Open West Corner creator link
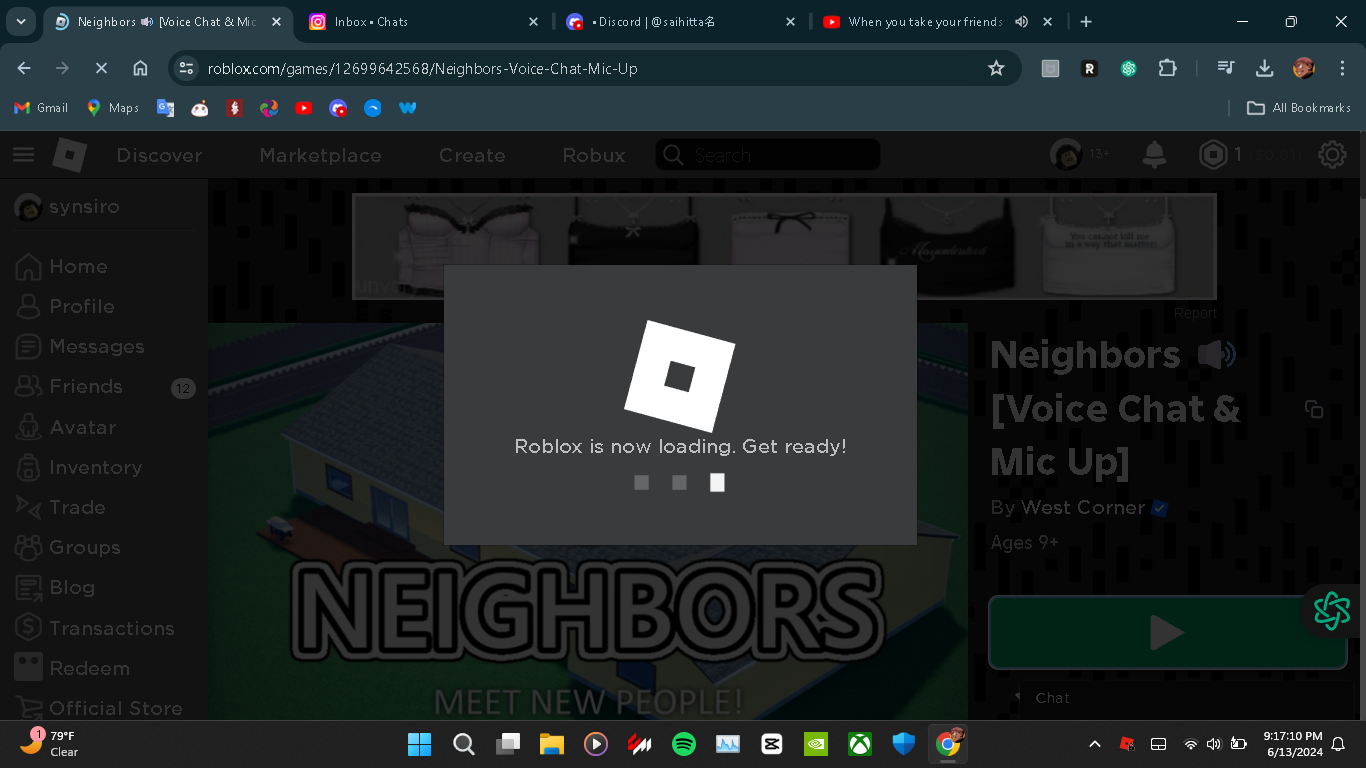 click(1082, 507)
